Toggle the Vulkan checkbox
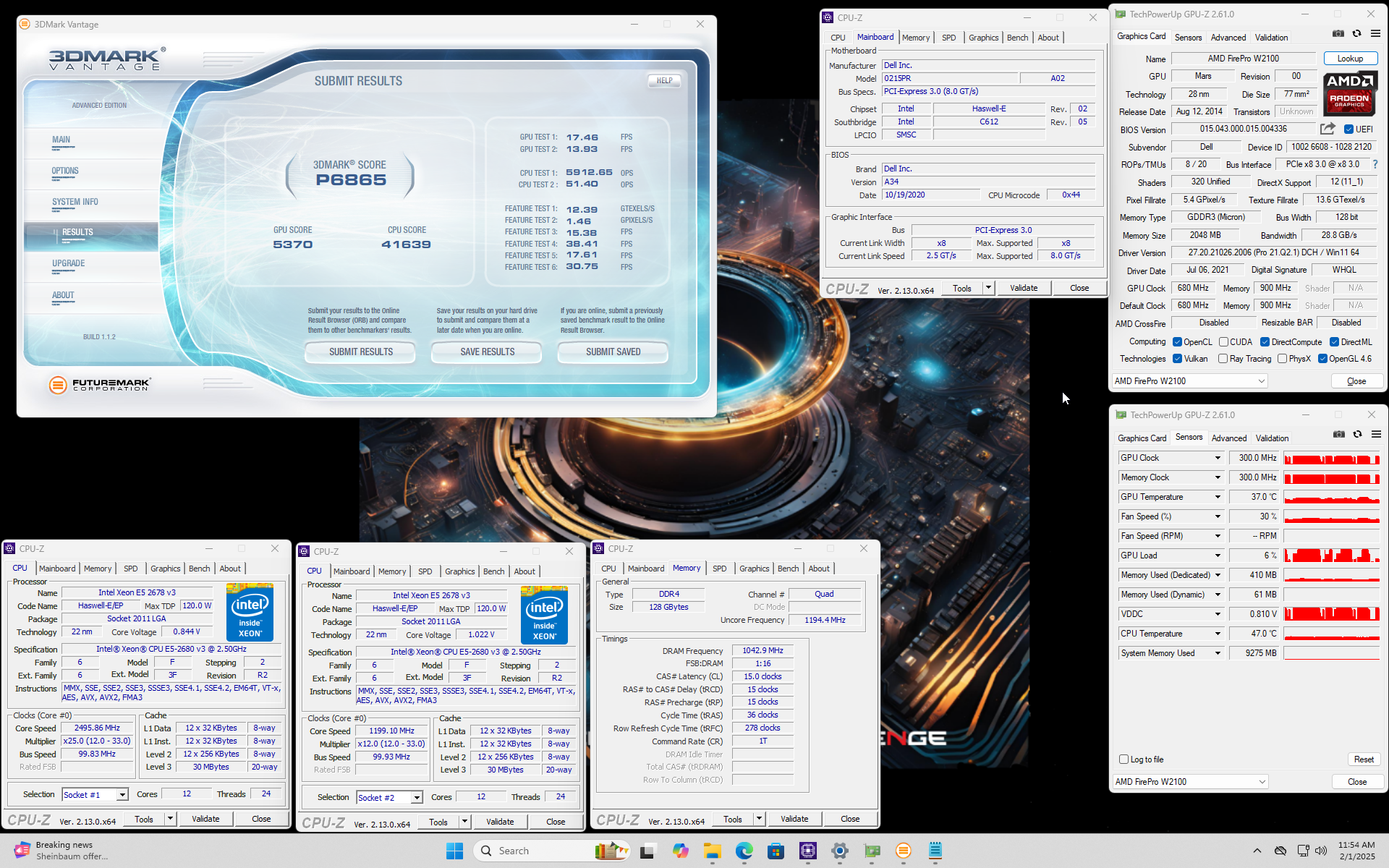Screen dimensions: 1389x868 [x=1178, y=359]
